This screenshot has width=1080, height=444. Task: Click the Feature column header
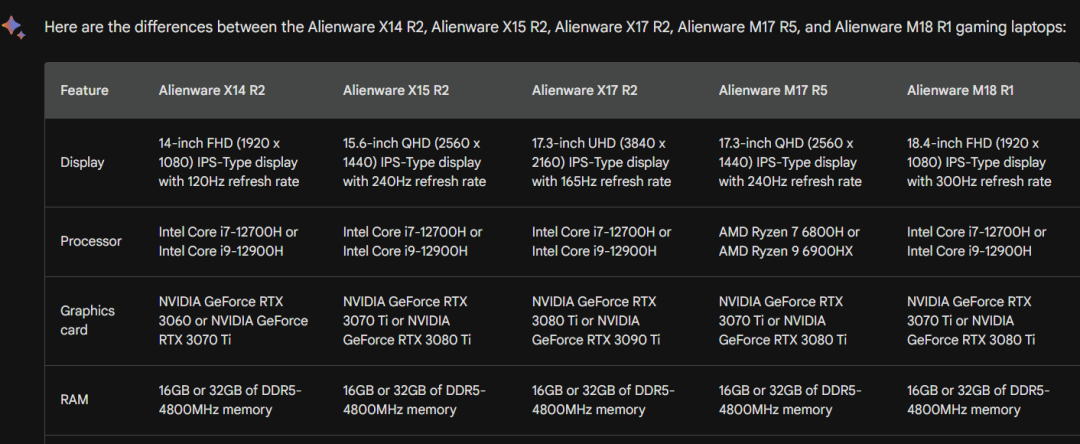(84, 90)
